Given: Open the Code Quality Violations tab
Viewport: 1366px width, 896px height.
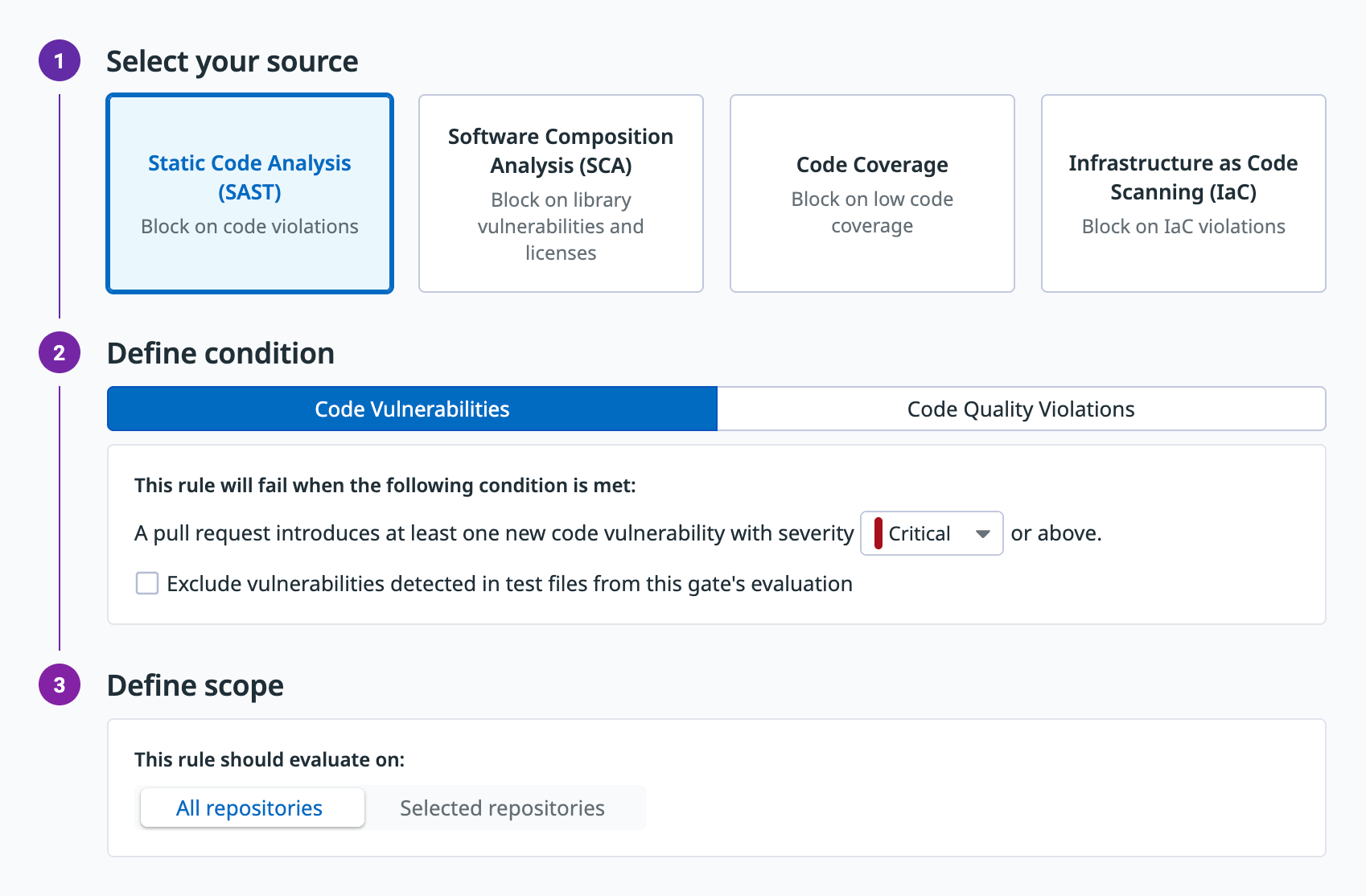Looking at the screenshot, I should click(x=1020, y=409).
